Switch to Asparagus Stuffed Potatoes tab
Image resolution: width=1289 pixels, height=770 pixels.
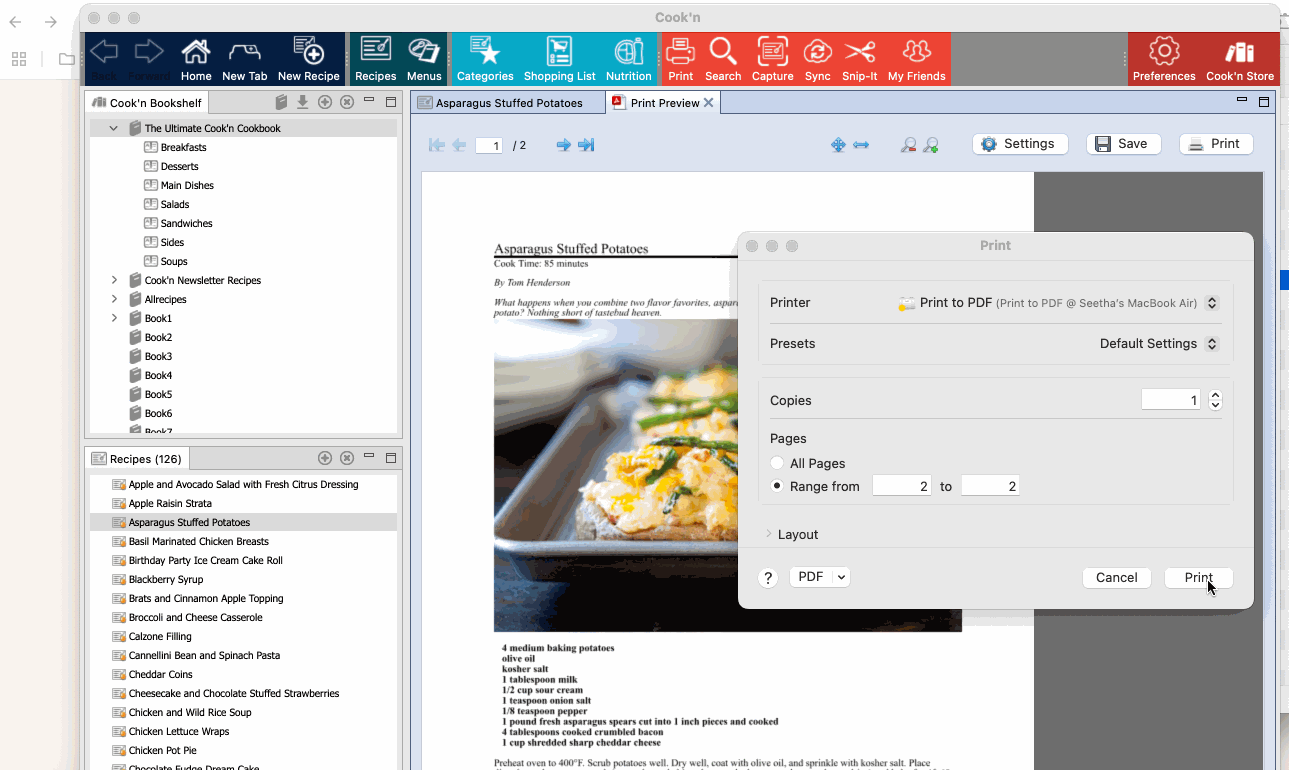(509, 103)
